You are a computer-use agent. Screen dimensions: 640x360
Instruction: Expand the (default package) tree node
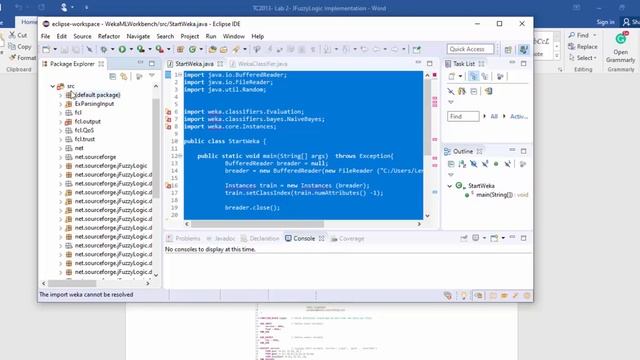60,95
